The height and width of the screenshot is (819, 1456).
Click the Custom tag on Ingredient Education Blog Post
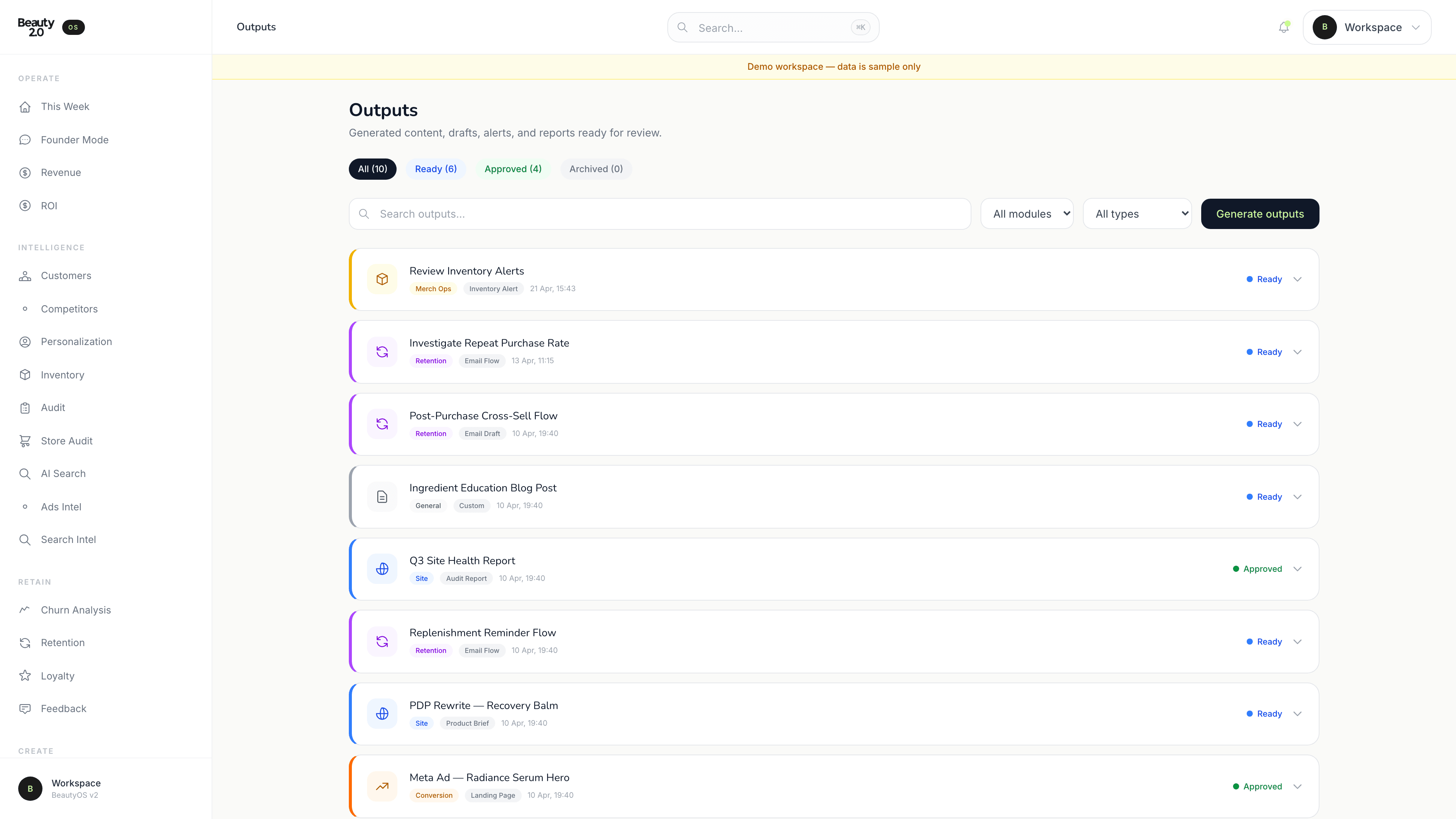click(x=471, y=506)
